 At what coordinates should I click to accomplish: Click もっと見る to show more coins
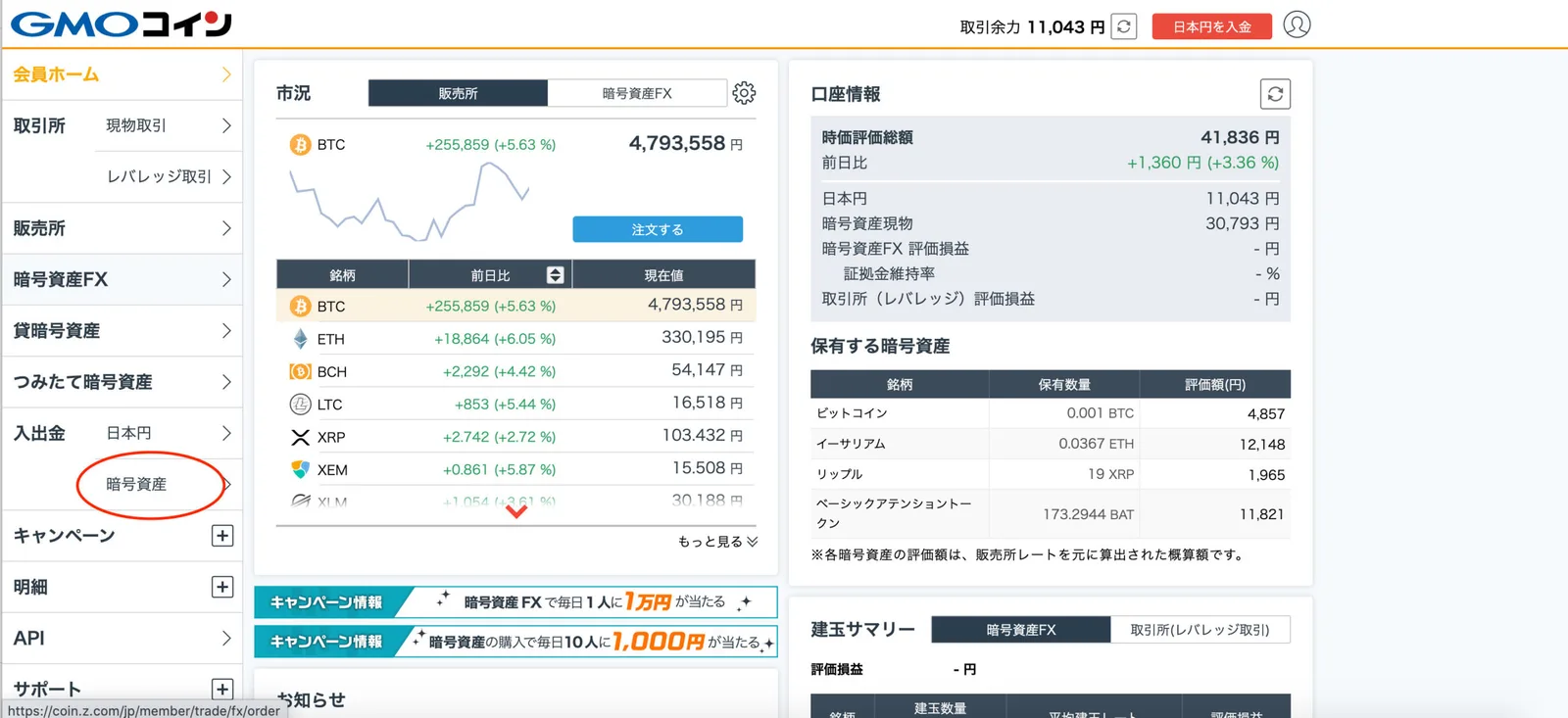717,542
